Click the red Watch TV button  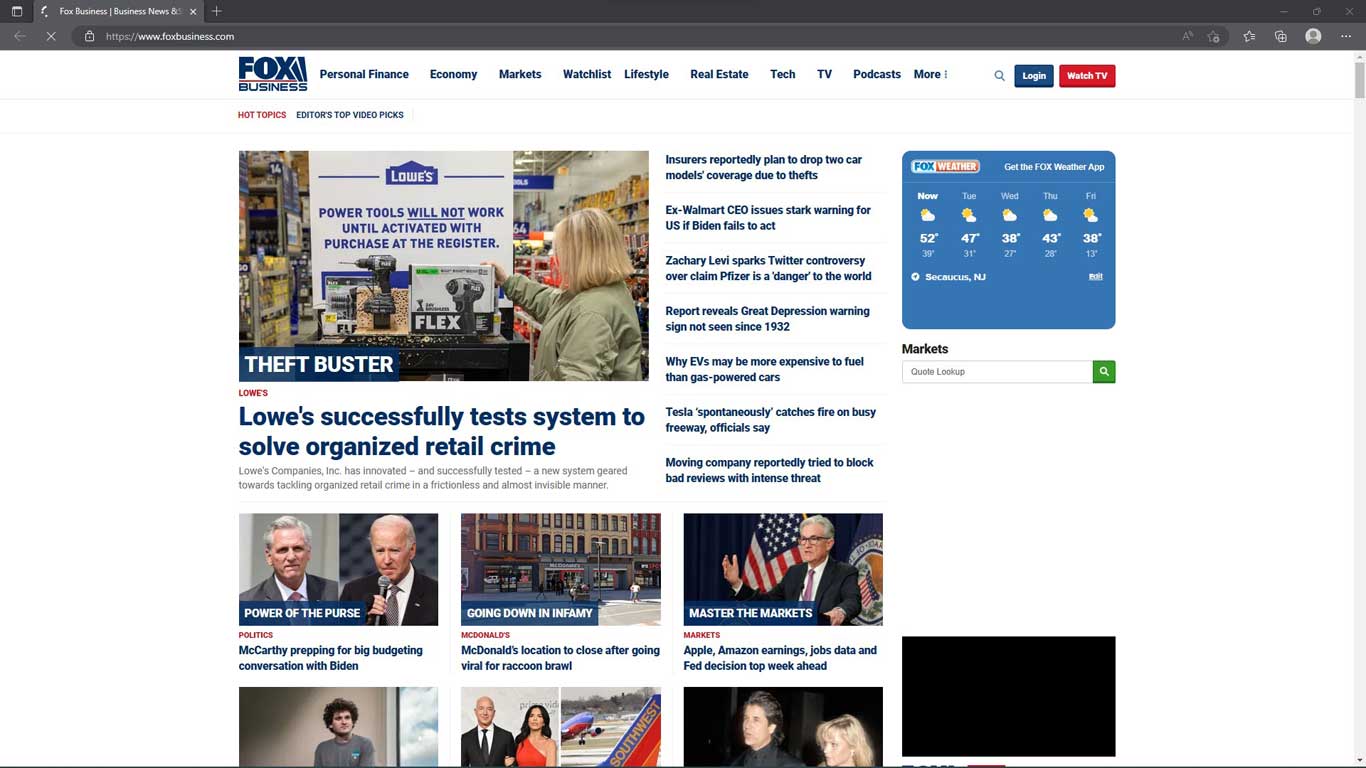point(1087,76)
